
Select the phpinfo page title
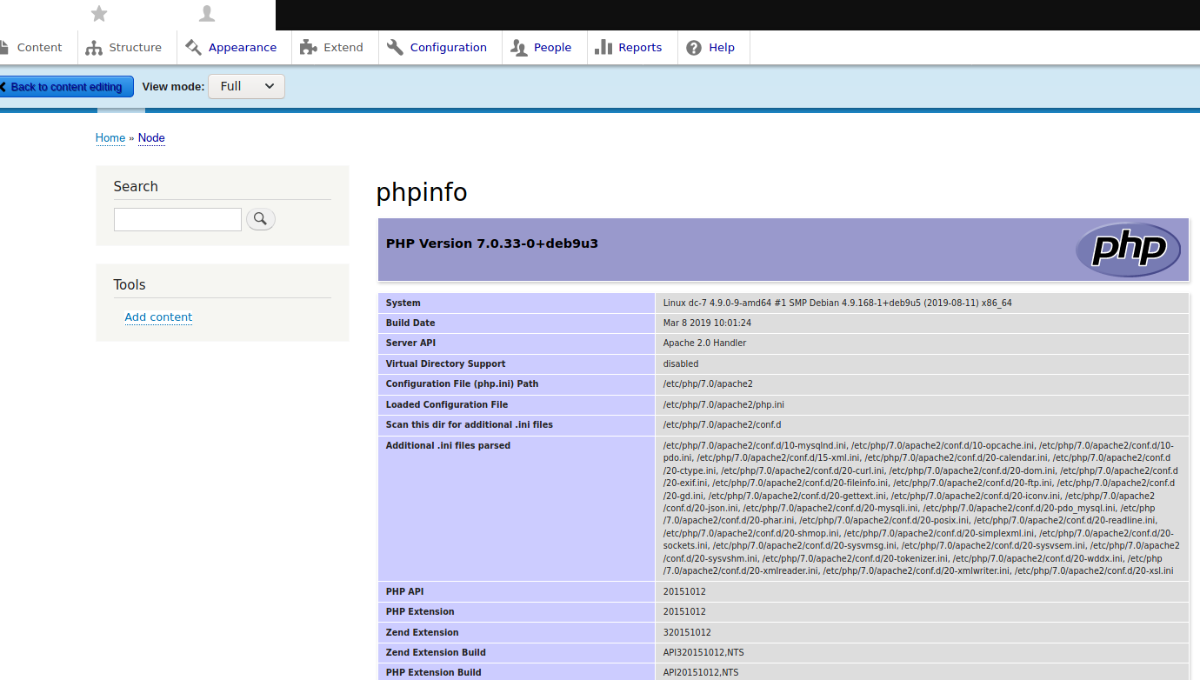point(421,192)
